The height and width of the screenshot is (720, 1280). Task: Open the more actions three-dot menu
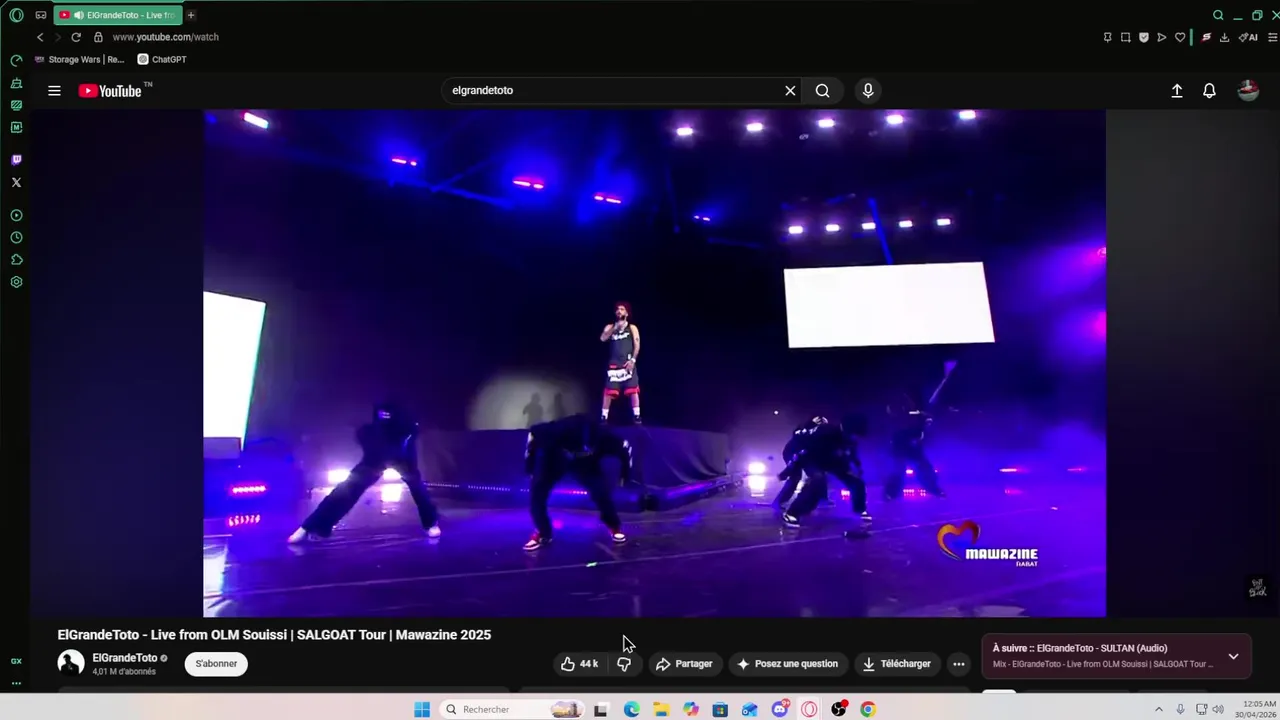(959, 664)
